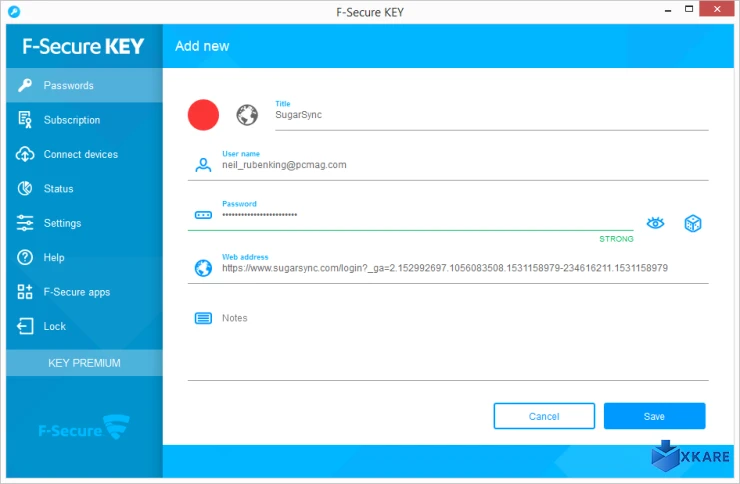Lock the password vault

(84, 326)
